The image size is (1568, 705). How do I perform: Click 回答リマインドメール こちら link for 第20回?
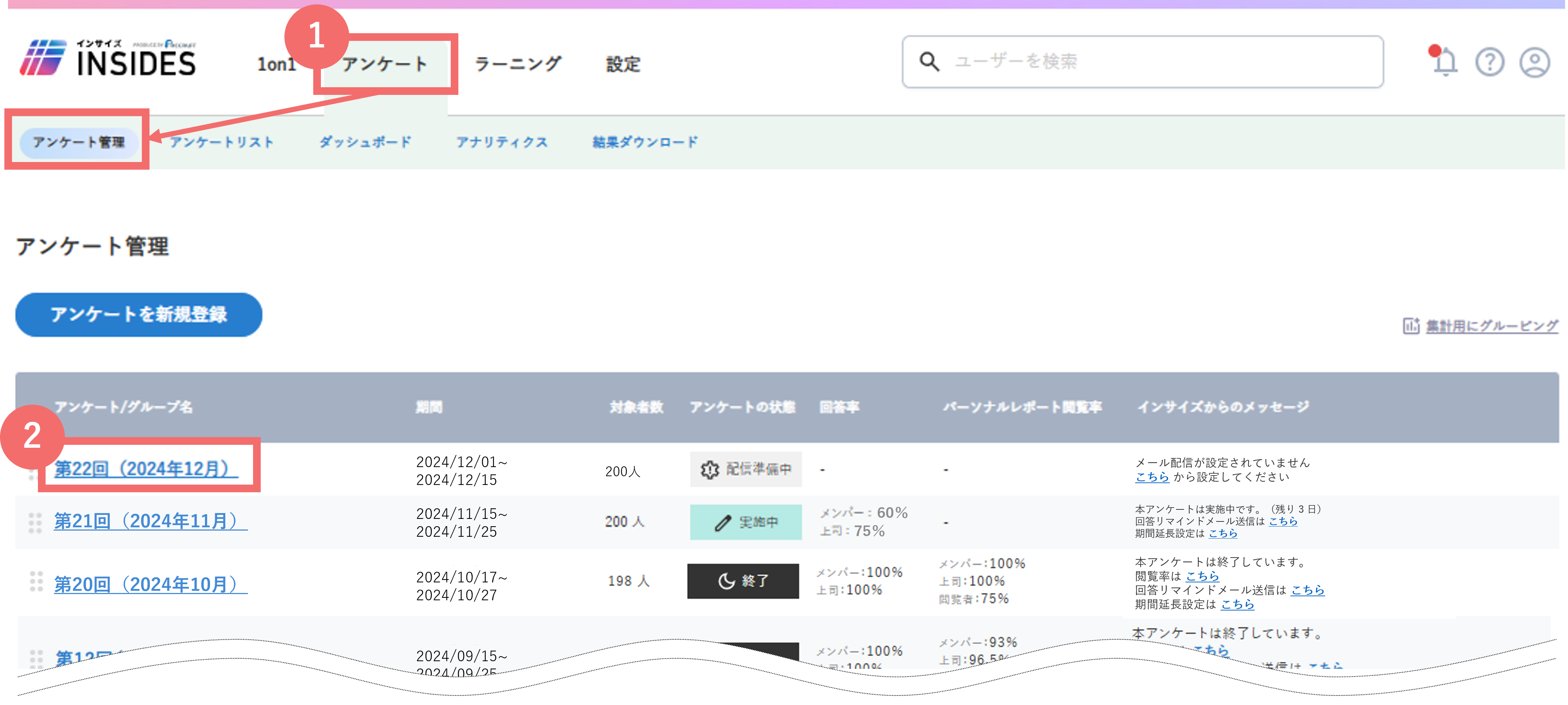1308,590
